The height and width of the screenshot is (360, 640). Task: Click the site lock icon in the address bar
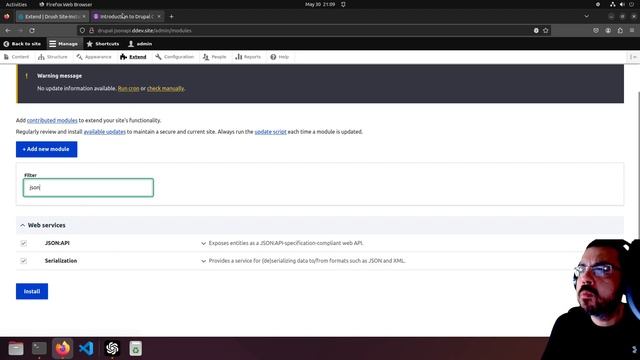pyautogui.click(x=91, y=31)
